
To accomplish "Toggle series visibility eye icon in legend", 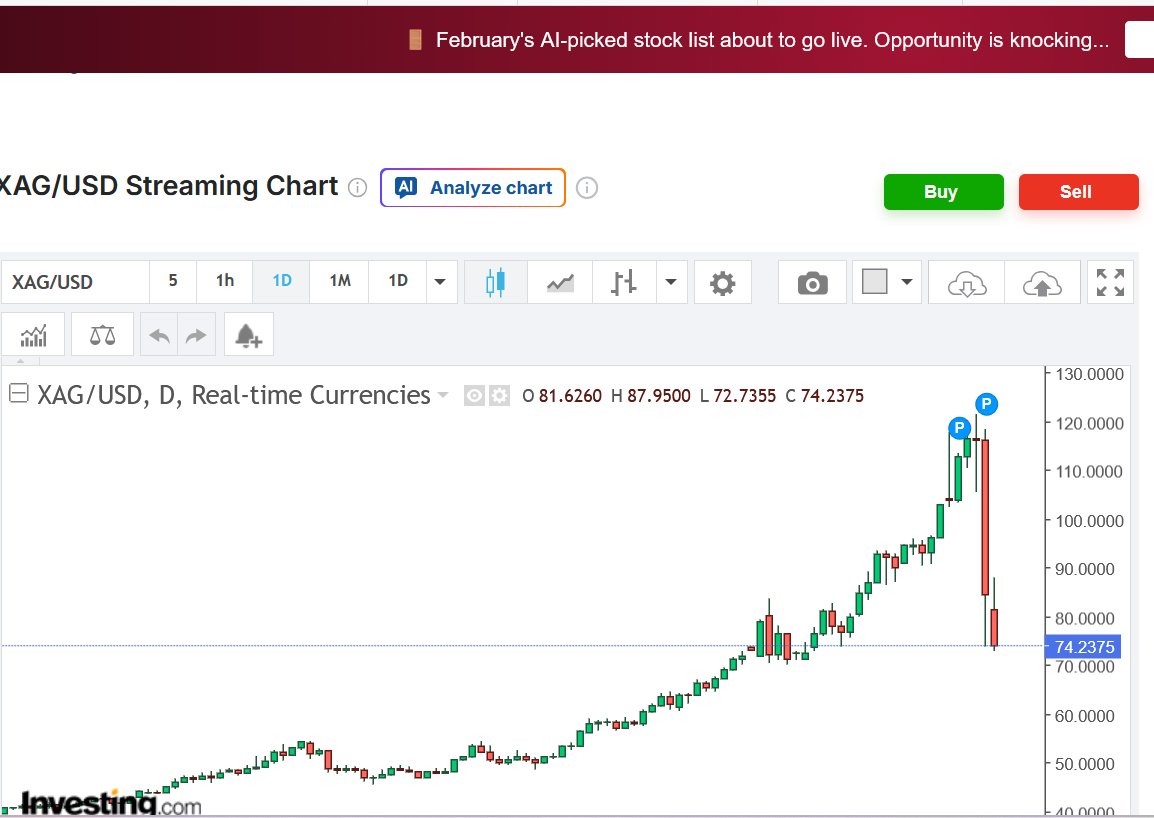I will click(474, 396).
